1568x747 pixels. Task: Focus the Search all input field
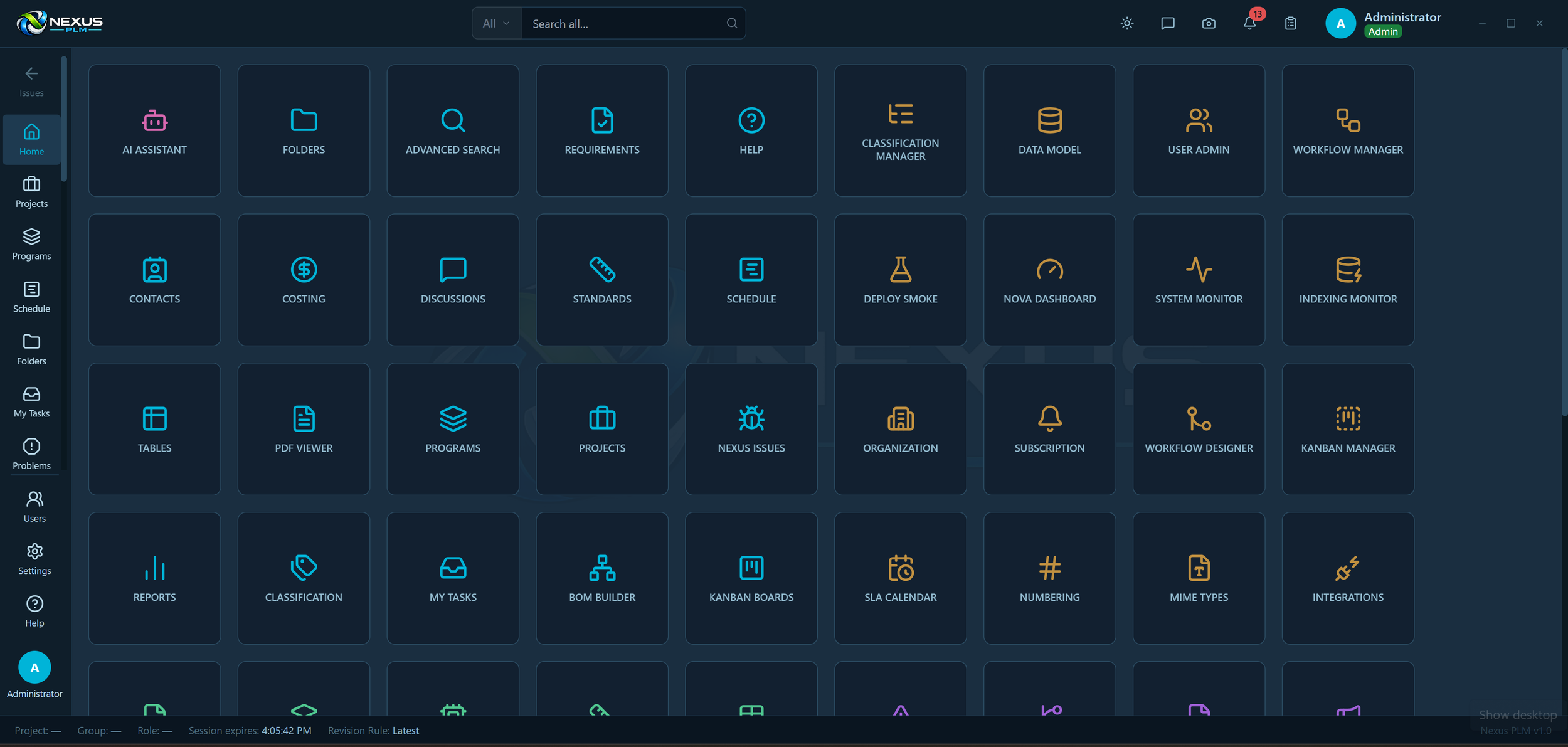623,23
